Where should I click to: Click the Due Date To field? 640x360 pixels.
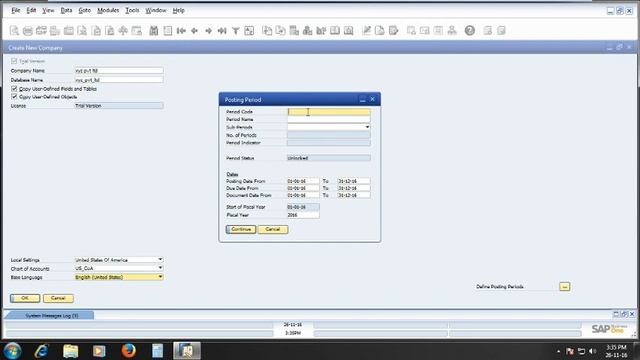353,188
